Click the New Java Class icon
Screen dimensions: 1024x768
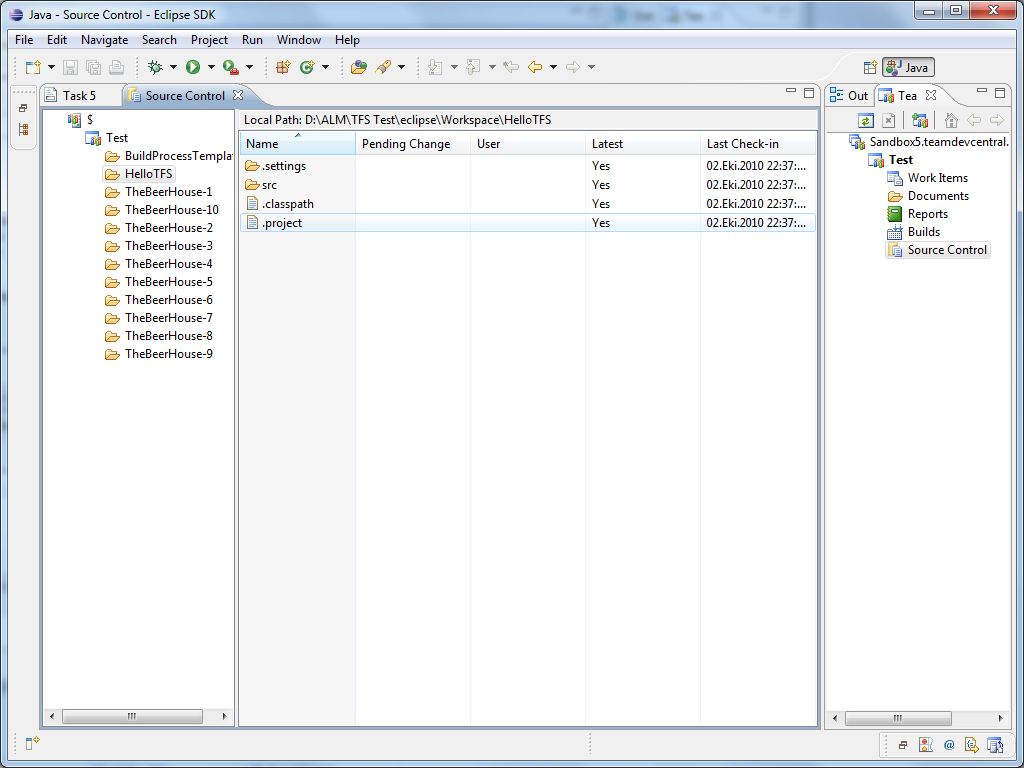[307, 67]
